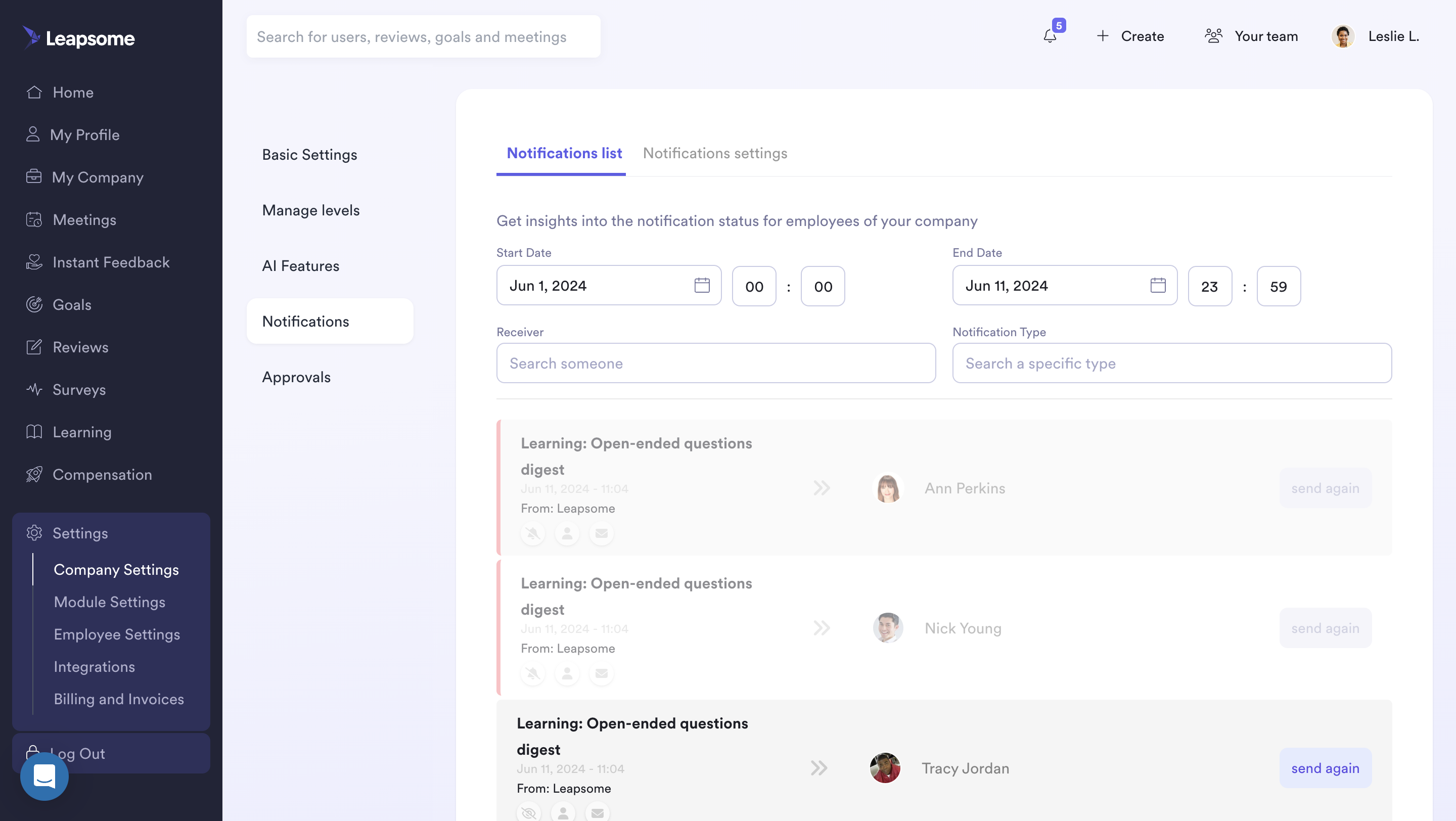
Task: Click send again for Nick Young
Action: (x=1325, y=628)
